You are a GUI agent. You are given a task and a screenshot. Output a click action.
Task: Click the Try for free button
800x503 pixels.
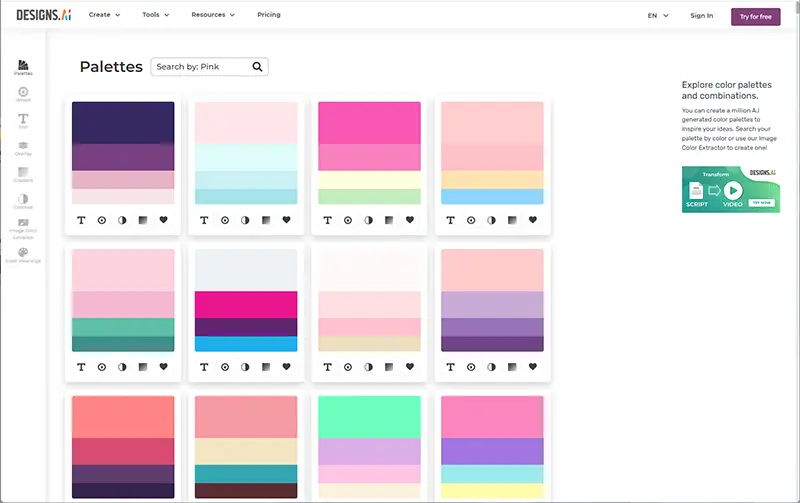pyautogui.click(x=755, y=15)
